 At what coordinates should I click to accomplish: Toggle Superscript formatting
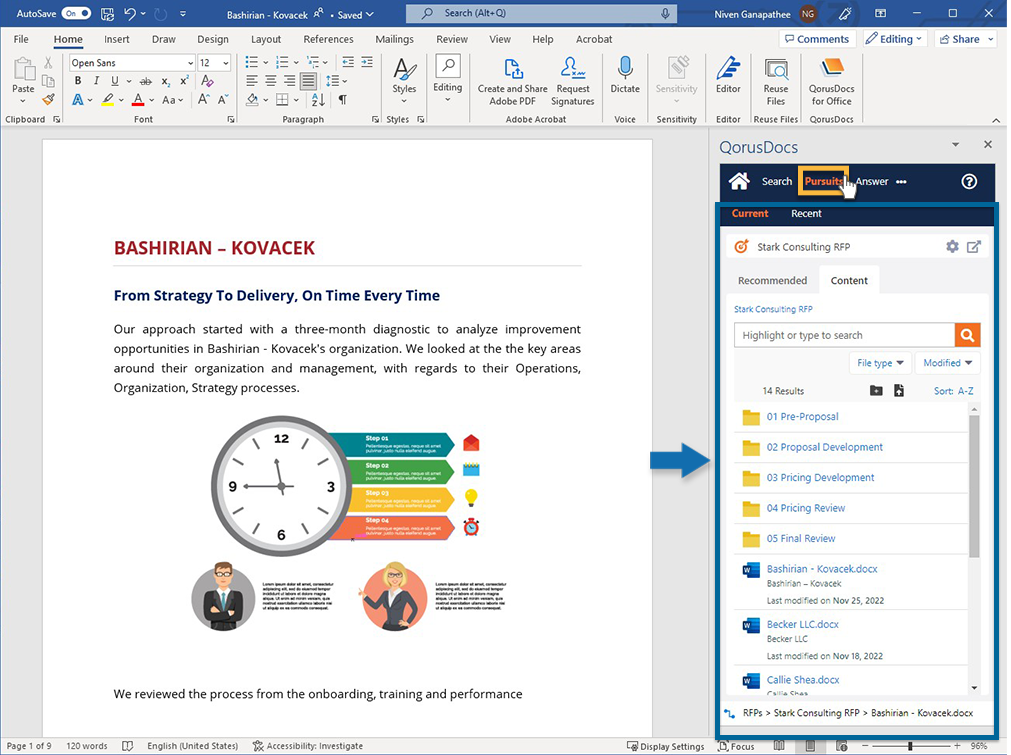point(184,81)
